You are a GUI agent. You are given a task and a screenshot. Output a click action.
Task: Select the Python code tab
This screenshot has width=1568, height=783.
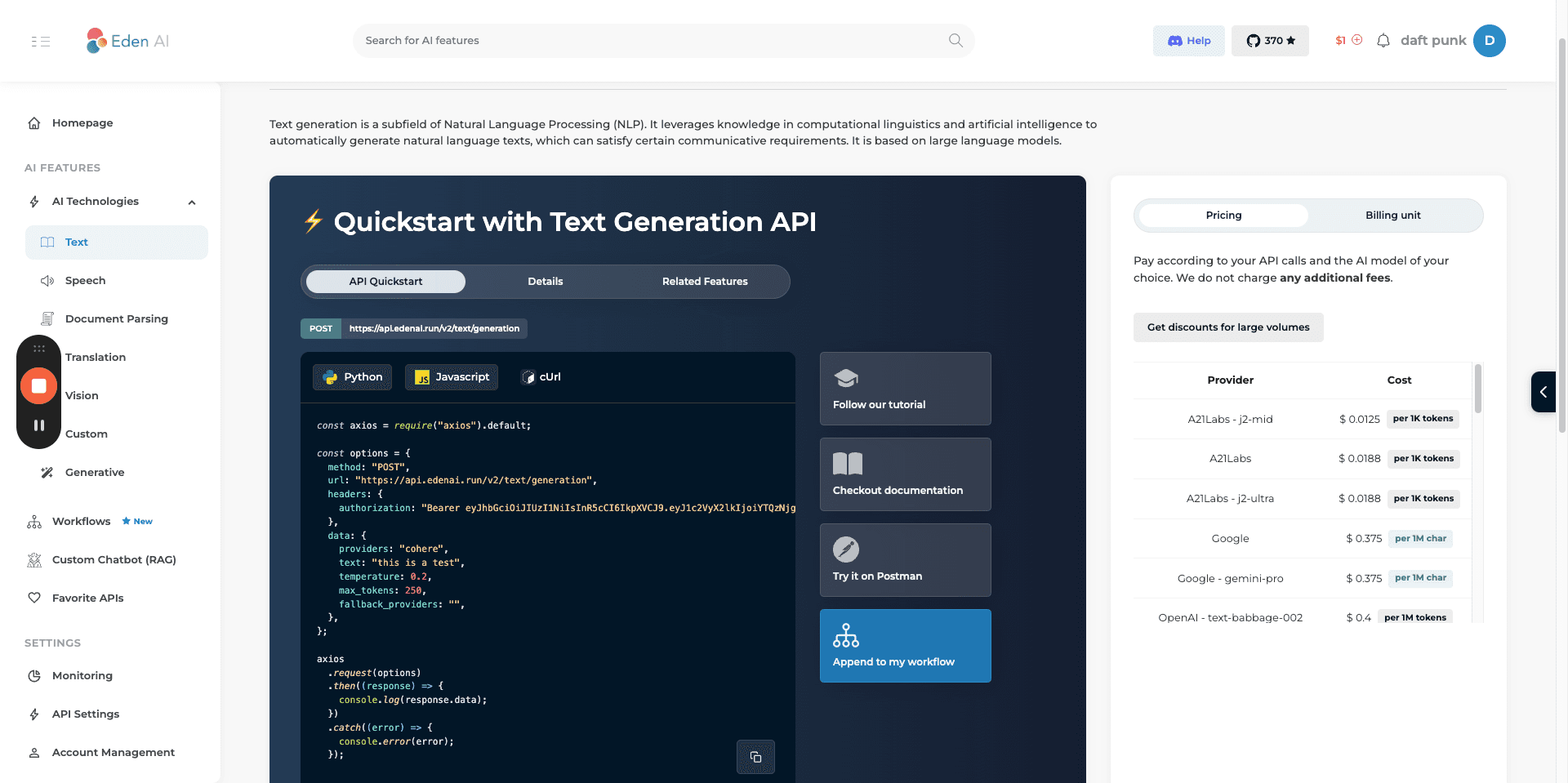(353, 377)
